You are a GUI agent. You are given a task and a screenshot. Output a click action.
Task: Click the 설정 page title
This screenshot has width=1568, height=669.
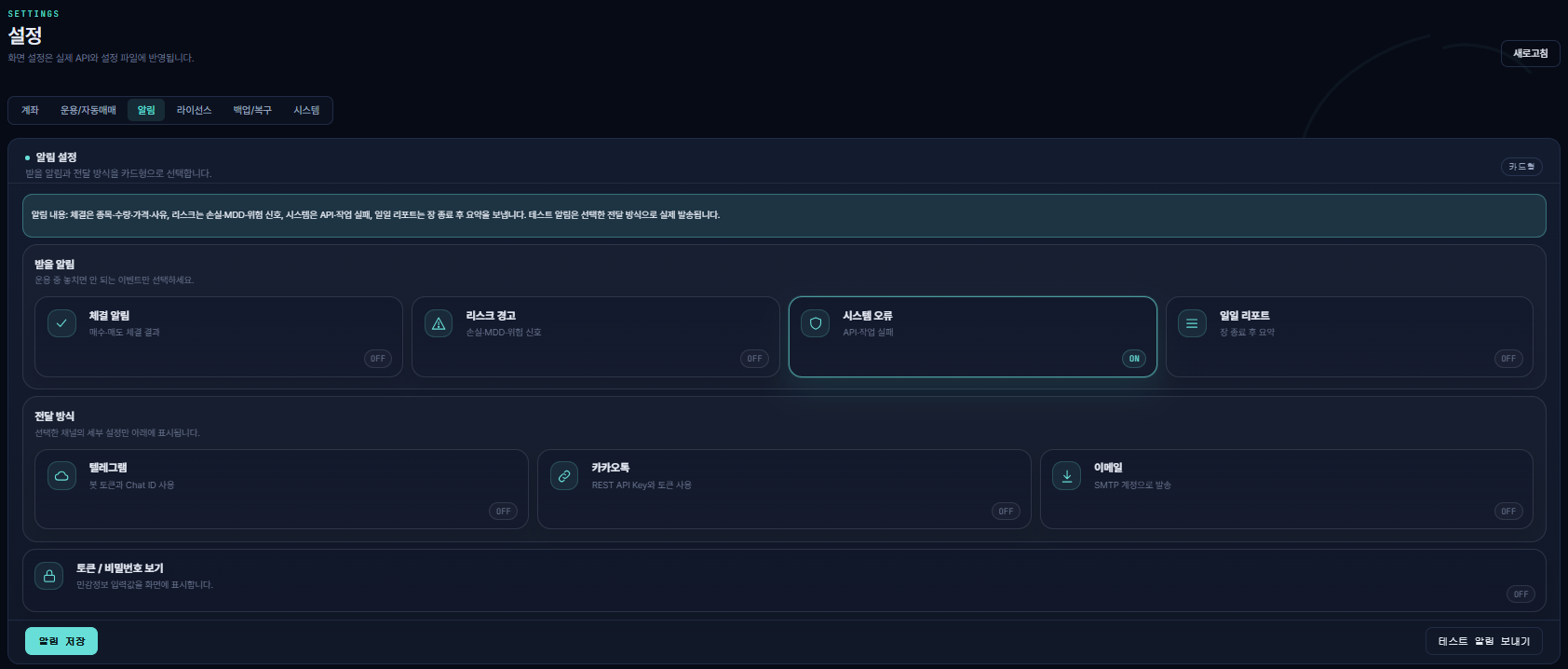coord(25,35)
